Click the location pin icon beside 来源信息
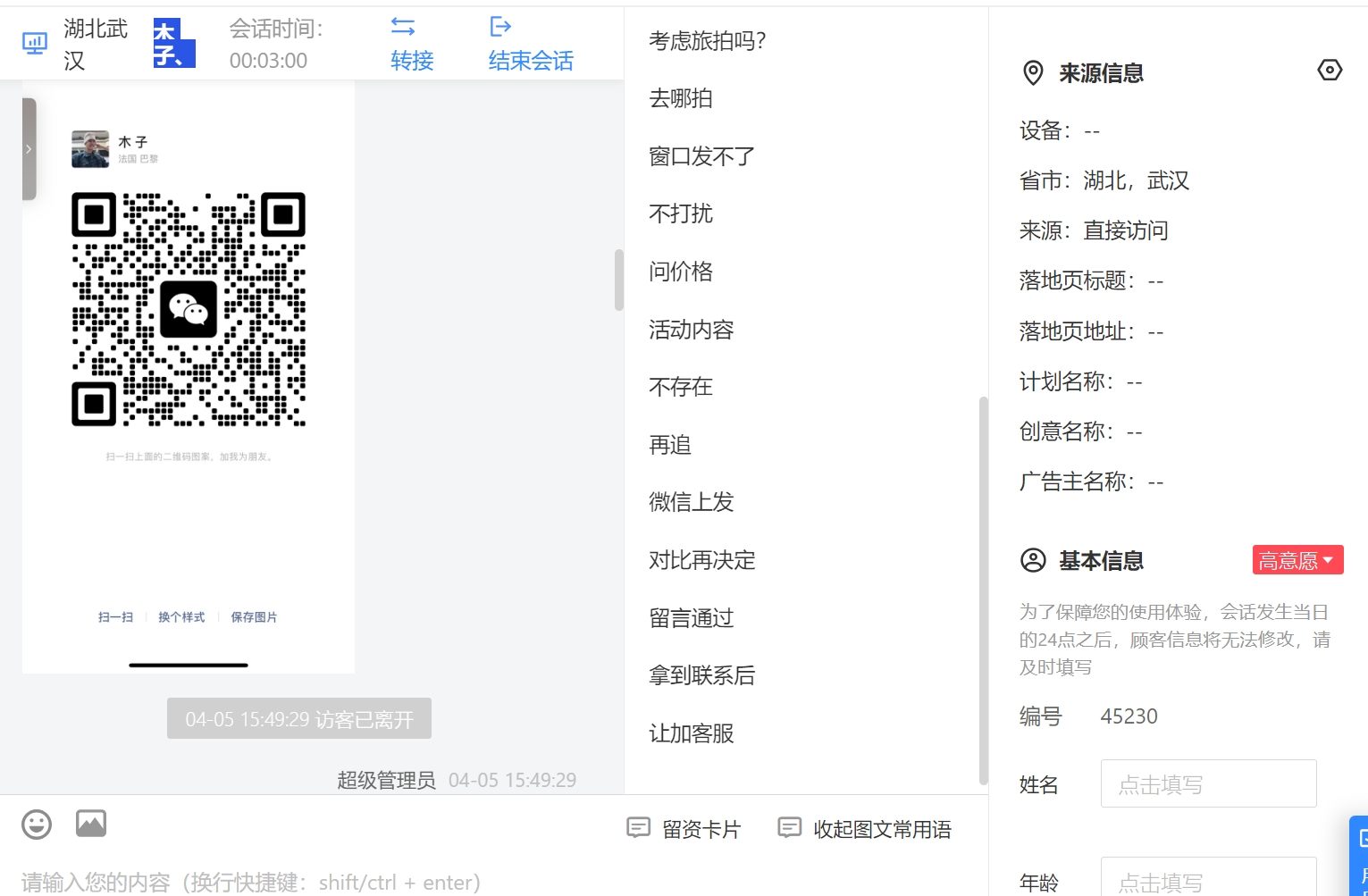The image size is (1368, 896). coord(1033,73)
